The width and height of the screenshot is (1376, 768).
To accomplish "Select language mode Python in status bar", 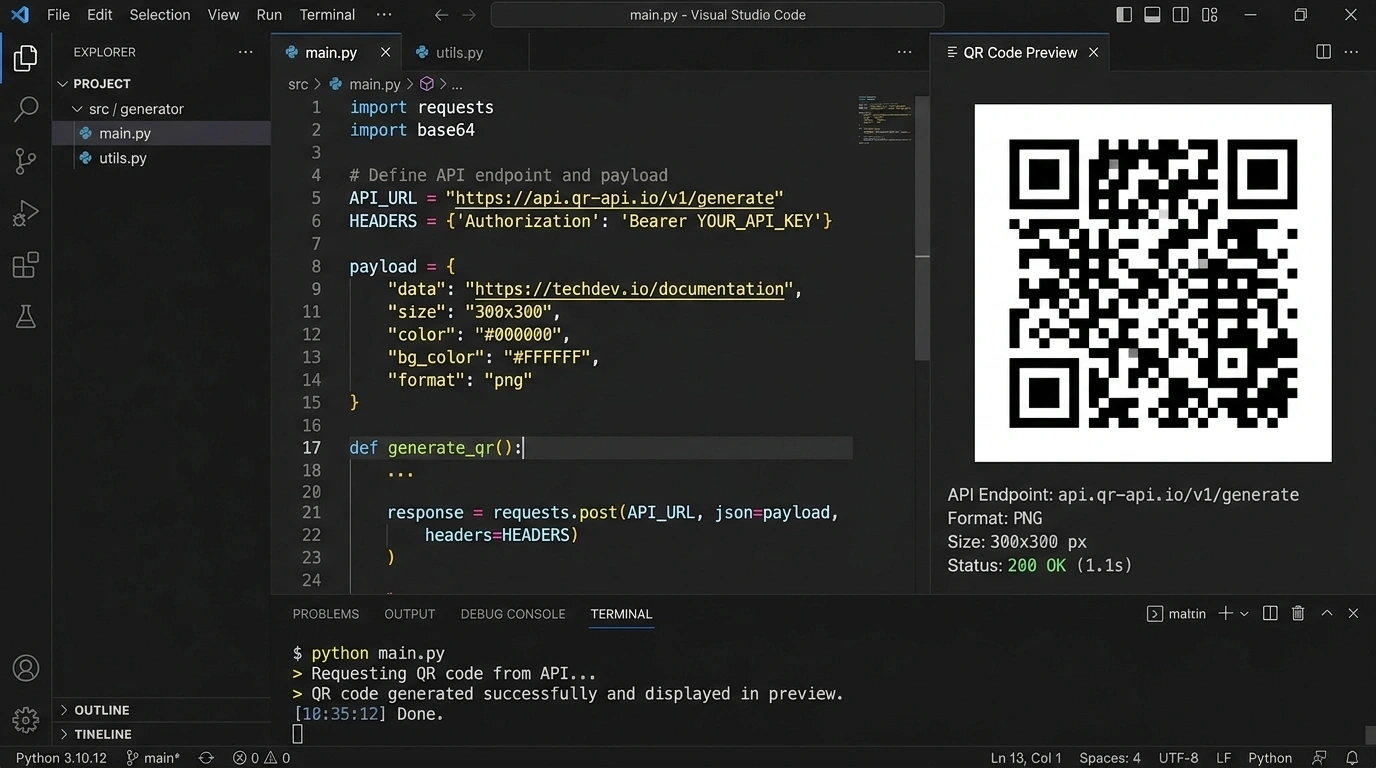I will pyautogui.click(x=1270, y=758).
